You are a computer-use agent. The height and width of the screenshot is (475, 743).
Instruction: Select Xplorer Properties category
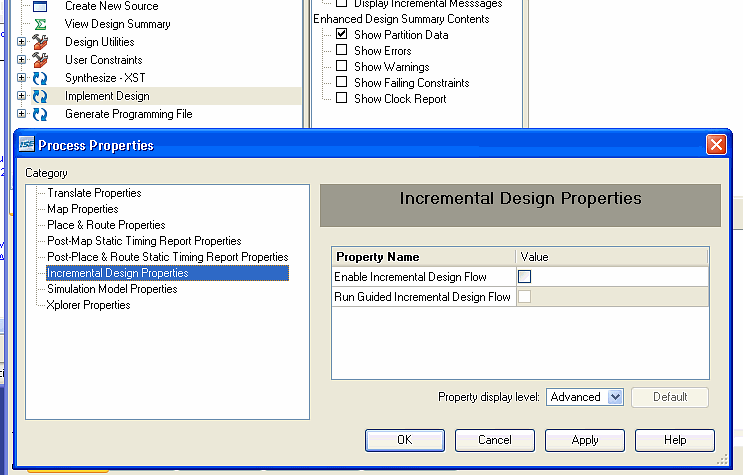pos(88,305)
